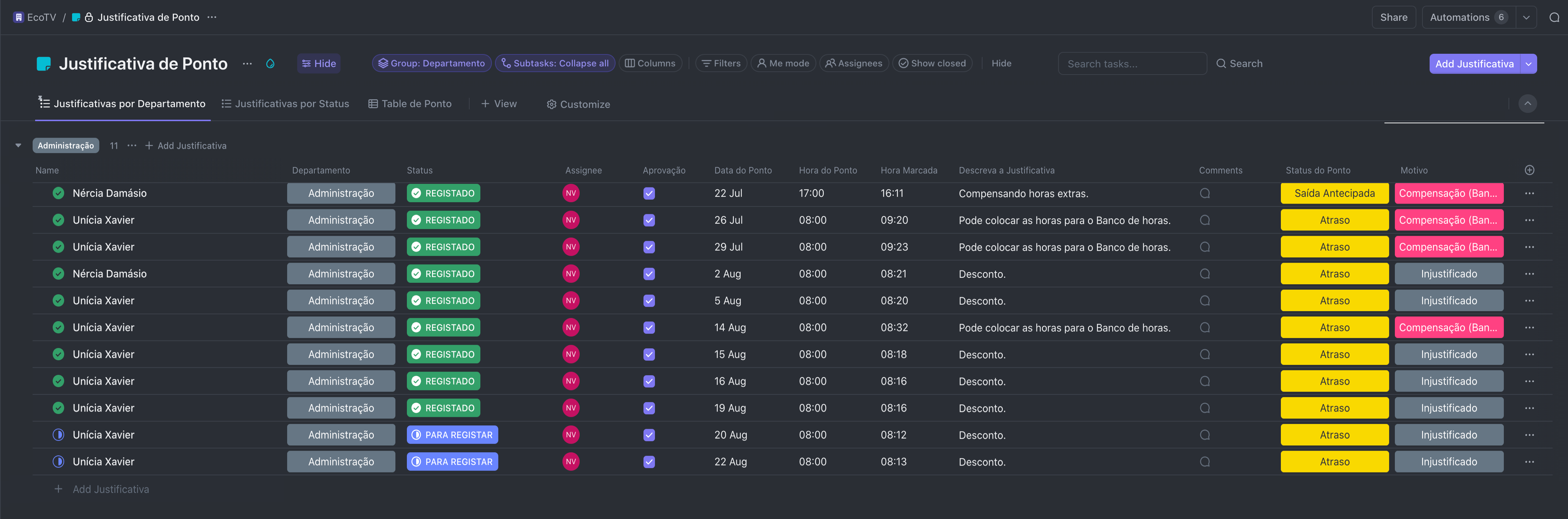Screen dimensions: 1568x519
Task: Uncheck Aprovação for 26 Jul row
Action: [649, 220]
